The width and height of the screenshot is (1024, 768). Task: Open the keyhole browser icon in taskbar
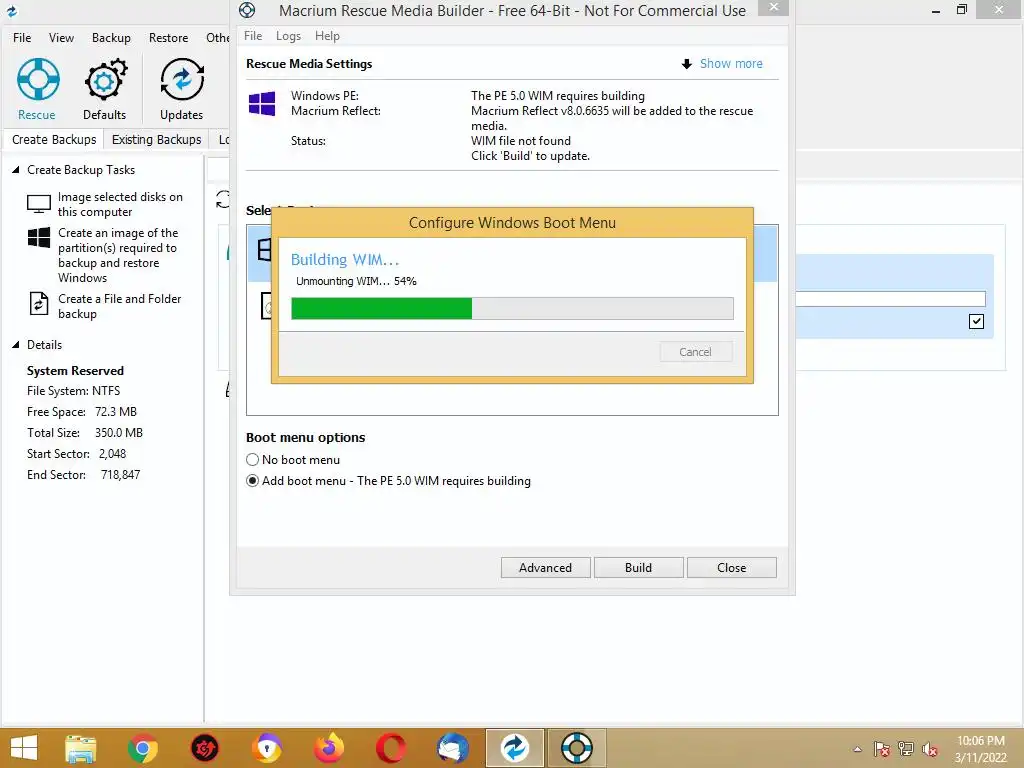(x=266, y=748)
